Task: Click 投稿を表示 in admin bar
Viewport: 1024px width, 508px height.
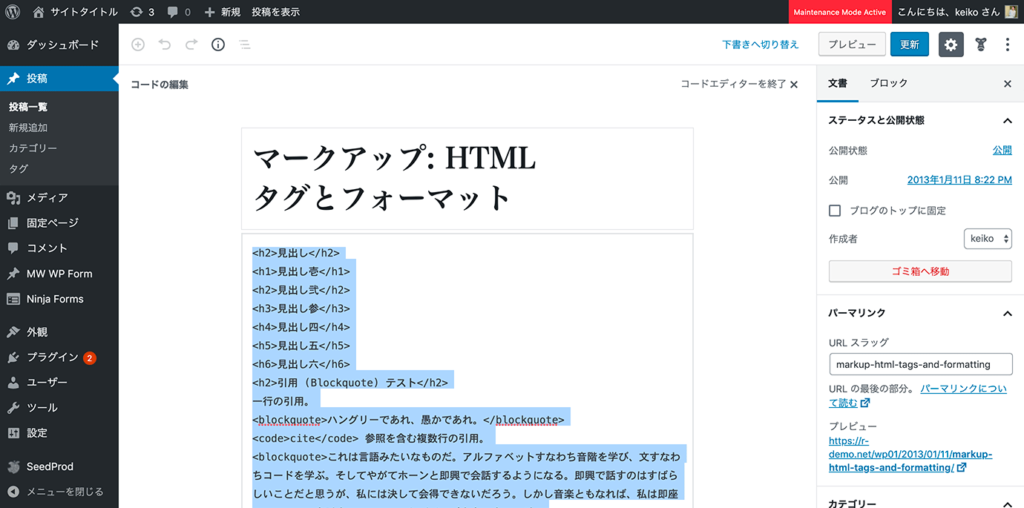Action: [276, 12]
